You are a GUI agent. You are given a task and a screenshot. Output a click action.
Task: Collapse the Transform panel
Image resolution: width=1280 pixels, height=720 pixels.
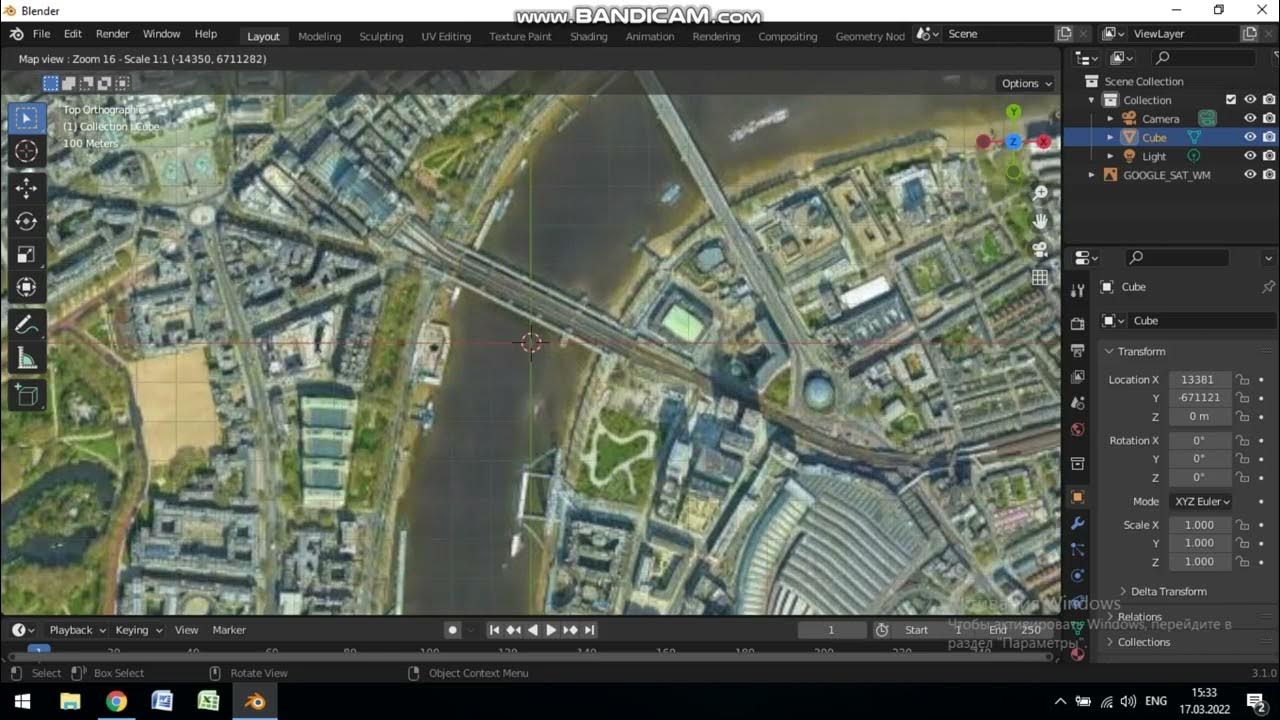click(x=1141, y=352)
